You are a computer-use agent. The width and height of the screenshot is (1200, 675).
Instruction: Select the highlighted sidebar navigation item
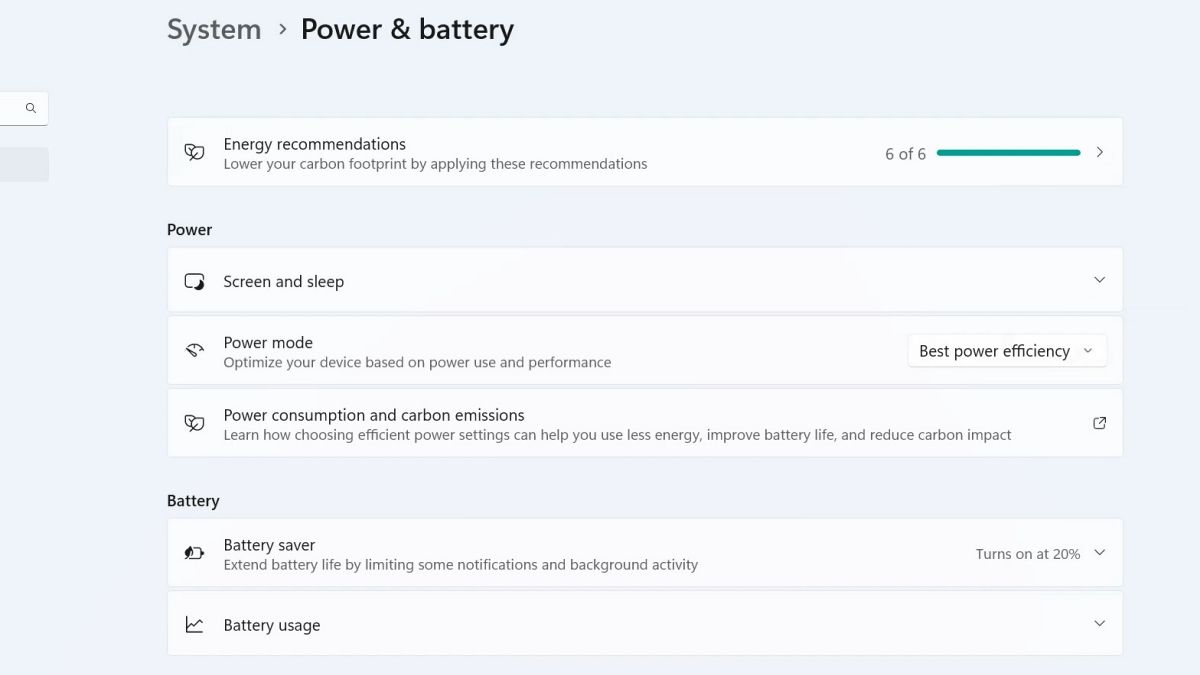coord(22,164)
